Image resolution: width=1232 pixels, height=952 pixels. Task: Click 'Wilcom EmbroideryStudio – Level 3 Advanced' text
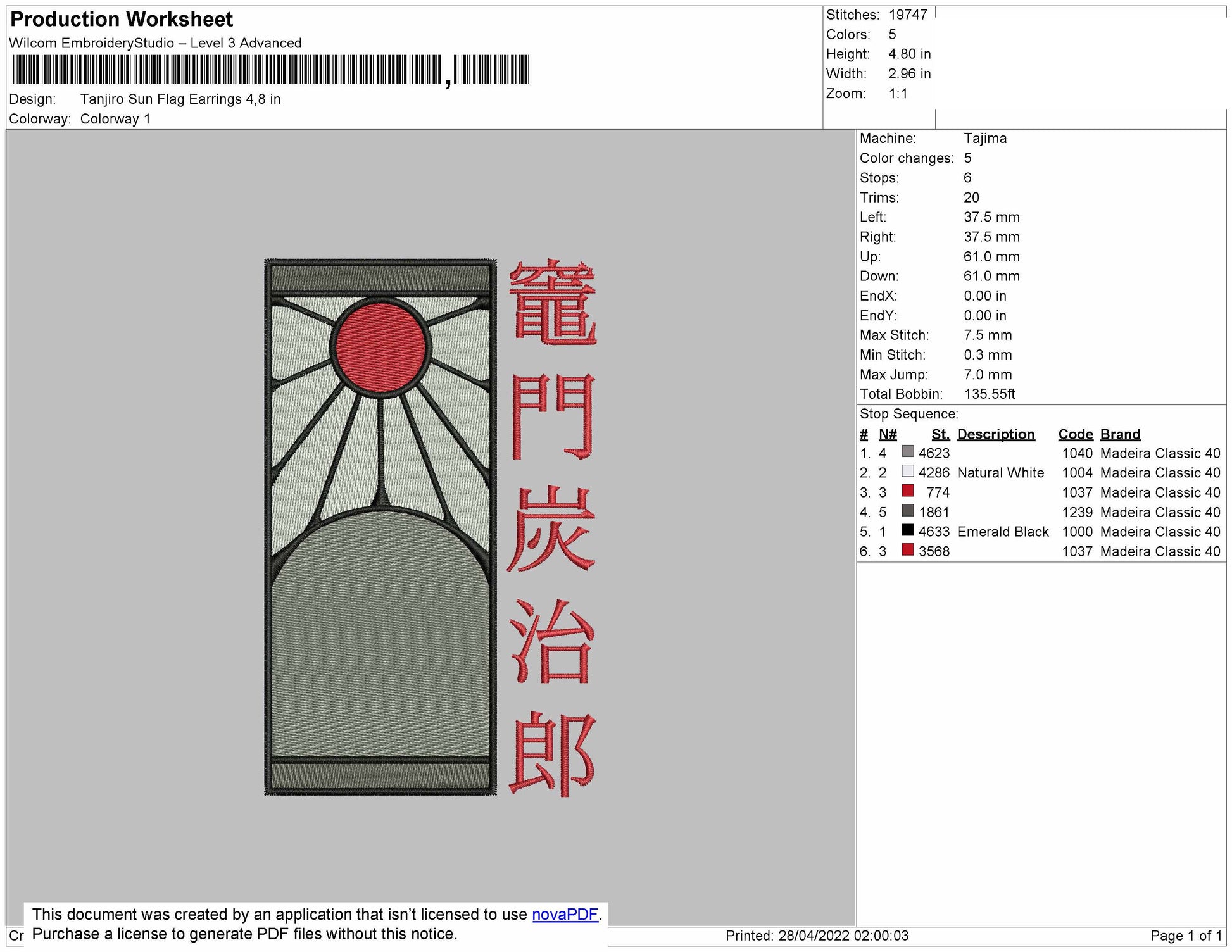coord(155,43)
